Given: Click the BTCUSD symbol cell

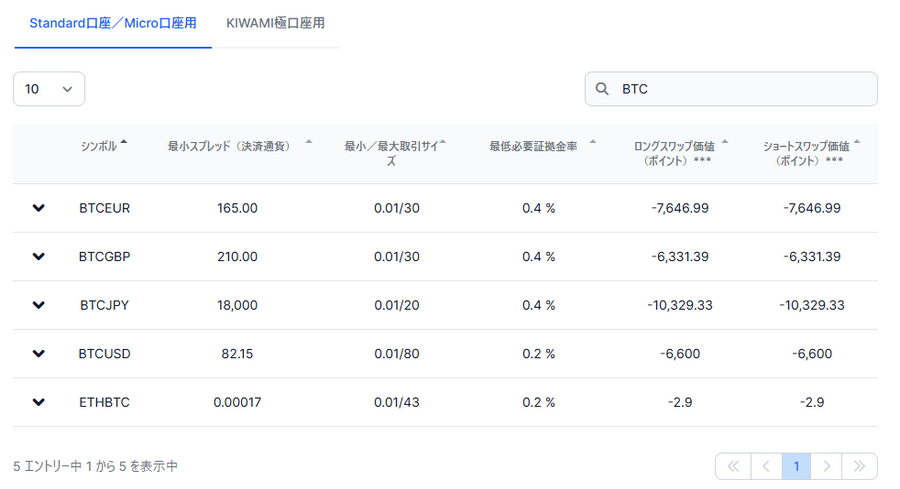Looking at the screenshot, I should pyautogui.click(x=104, y=354).
